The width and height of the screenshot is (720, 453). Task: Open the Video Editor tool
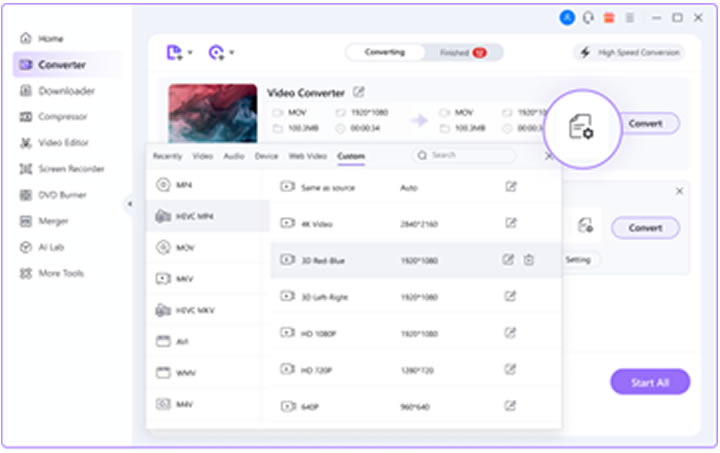click(54, 143)
